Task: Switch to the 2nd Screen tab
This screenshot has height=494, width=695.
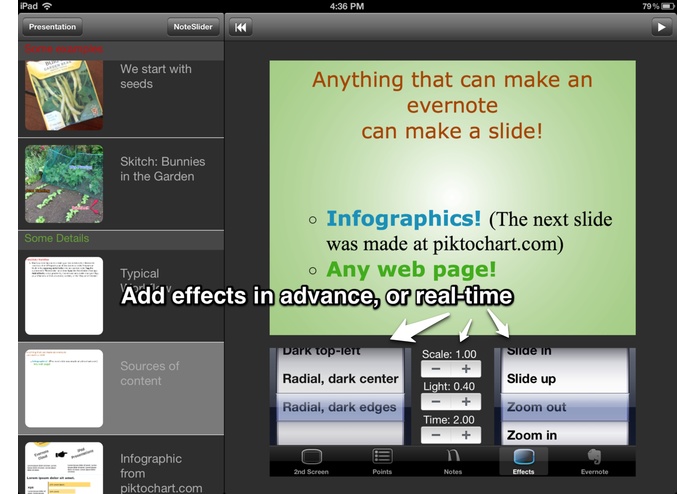Action: click(311, 462)
